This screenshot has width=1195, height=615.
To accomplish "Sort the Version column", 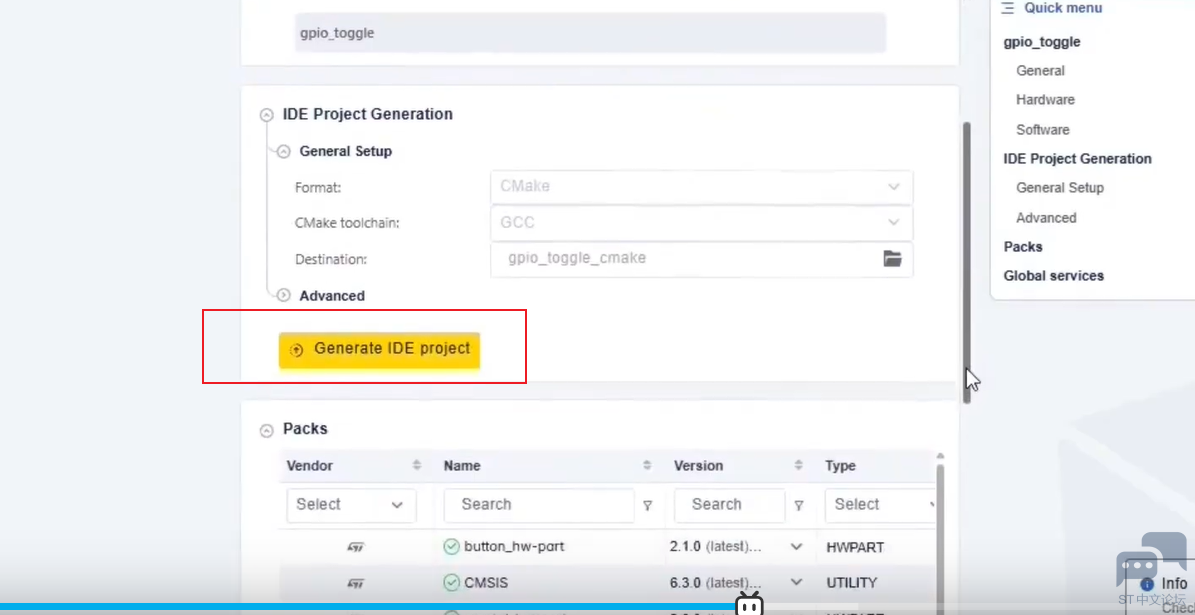I will click(x=799, y=465).
